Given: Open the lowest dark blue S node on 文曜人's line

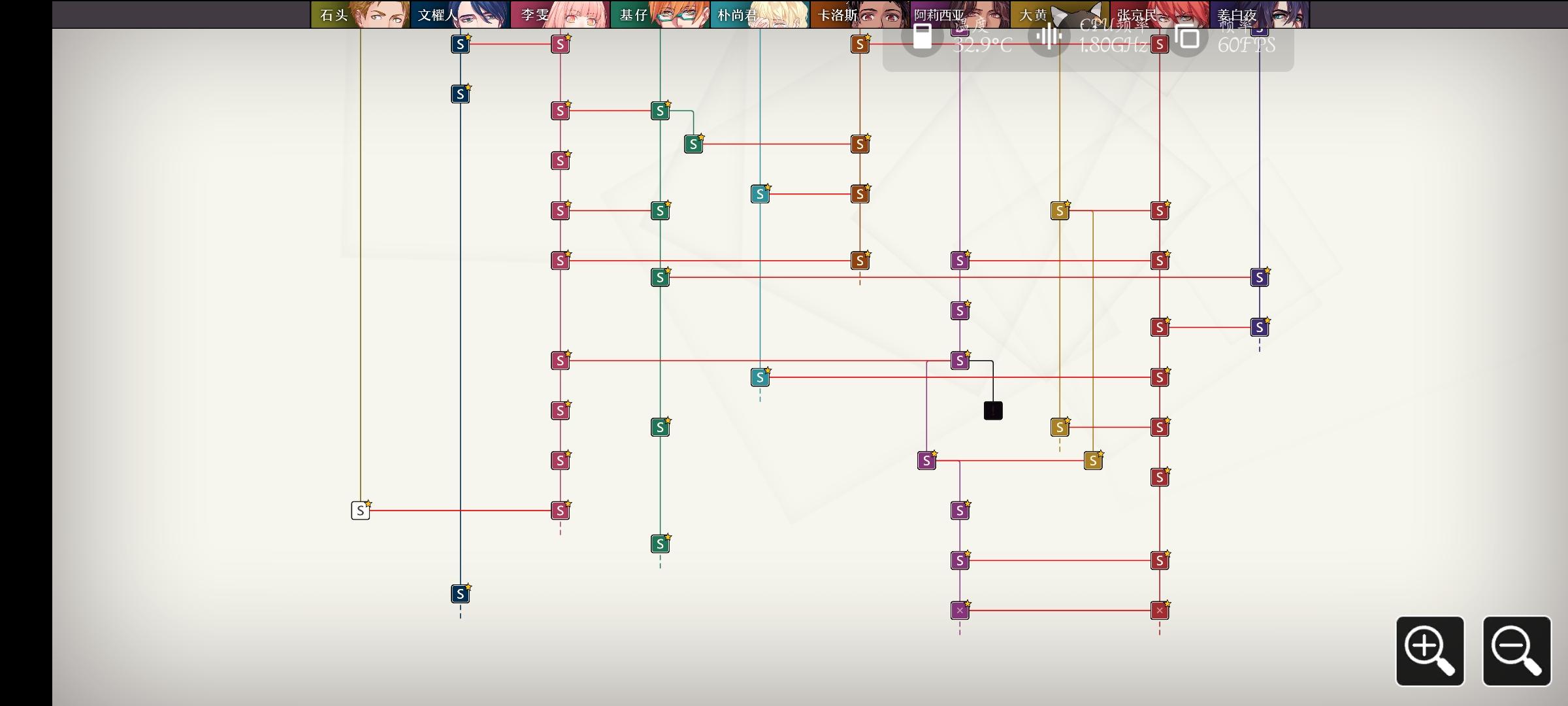Looking at the screenshot, I should 461,594.
